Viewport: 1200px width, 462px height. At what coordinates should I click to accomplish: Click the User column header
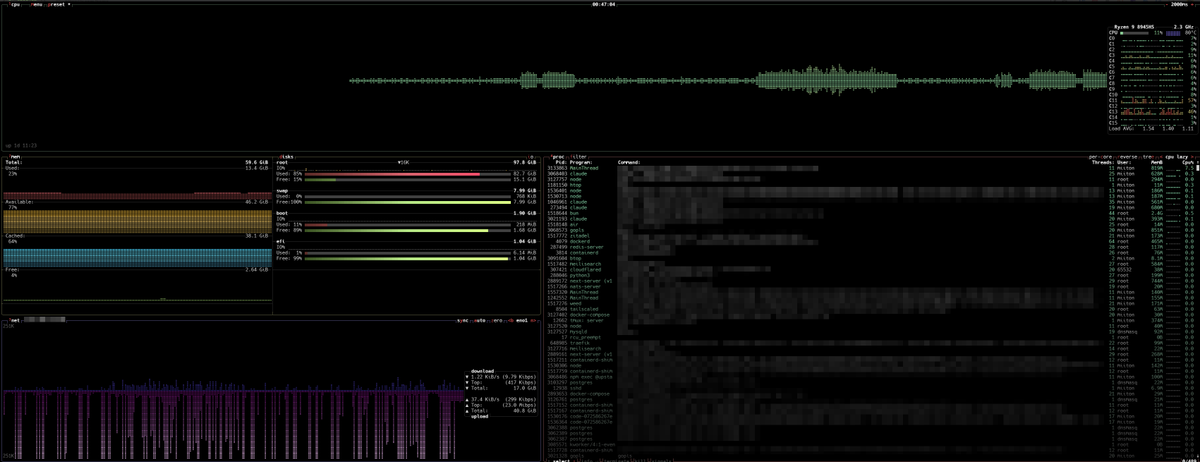coord(1125,162)
